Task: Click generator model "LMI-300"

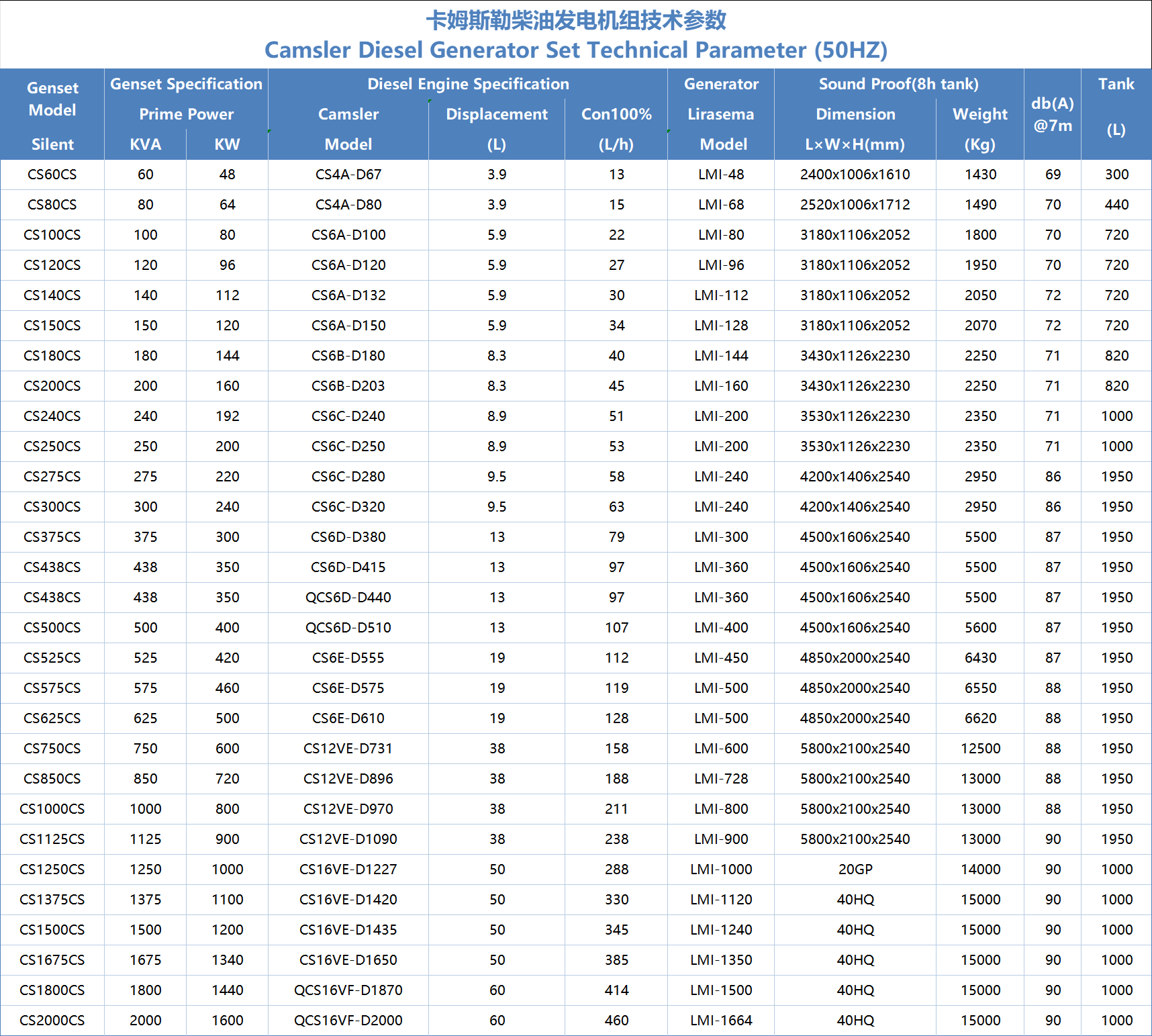Action: pos(721,537)
